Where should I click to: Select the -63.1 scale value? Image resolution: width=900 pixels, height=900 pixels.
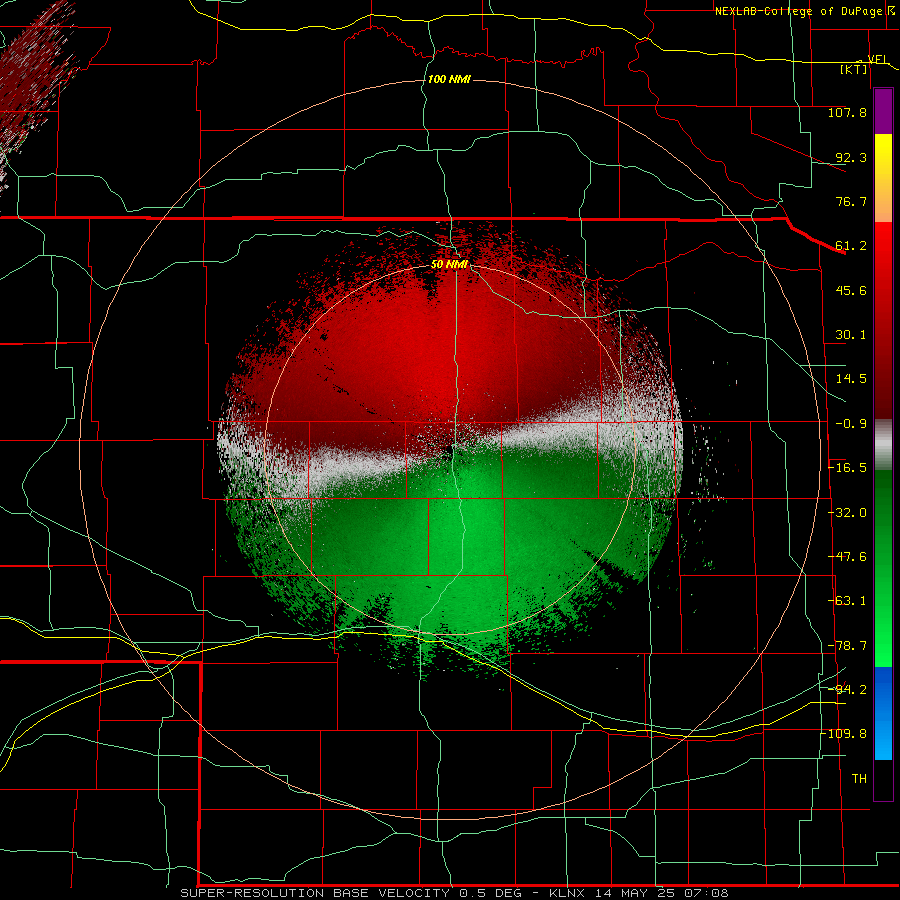coord(847,601)
